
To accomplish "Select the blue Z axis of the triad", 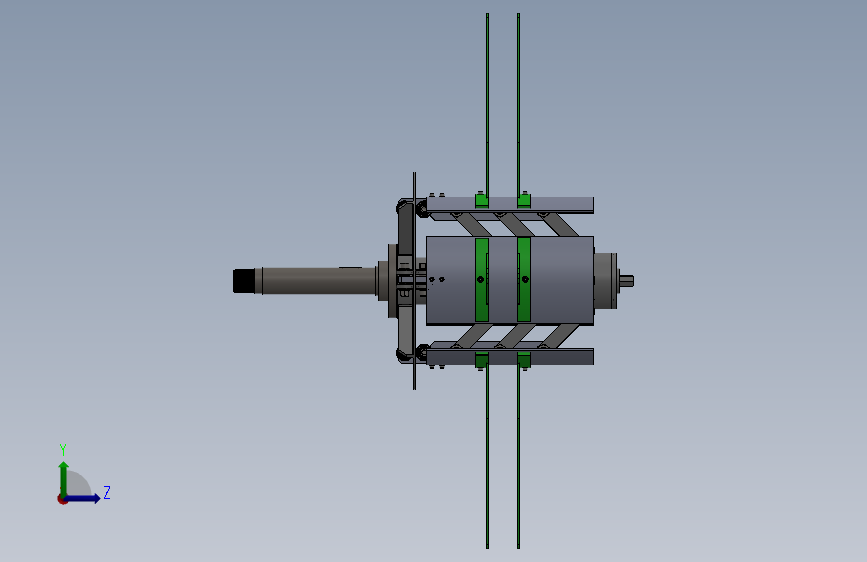I will 83,498.
